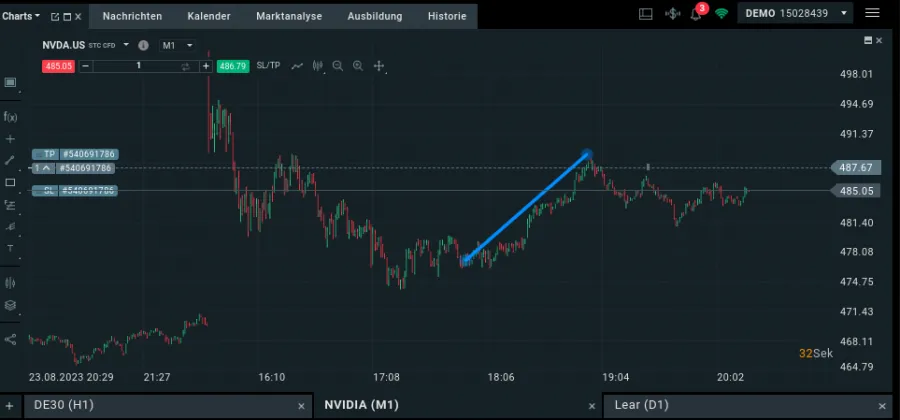Image resolution: width=900 pixels, height=420 pixels.
Task: Click the blue trend line upper endpoint
Action: click(x=587, y=154)
